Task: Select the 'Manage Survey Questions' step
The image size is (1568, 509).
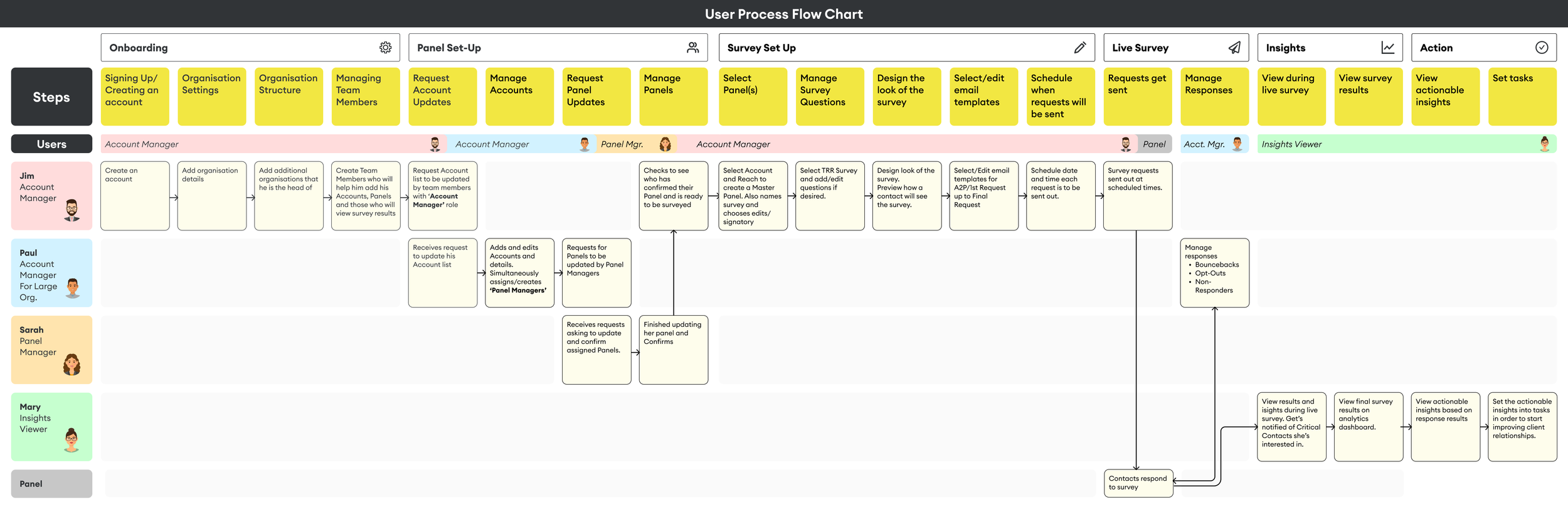Action: point(830,97)
